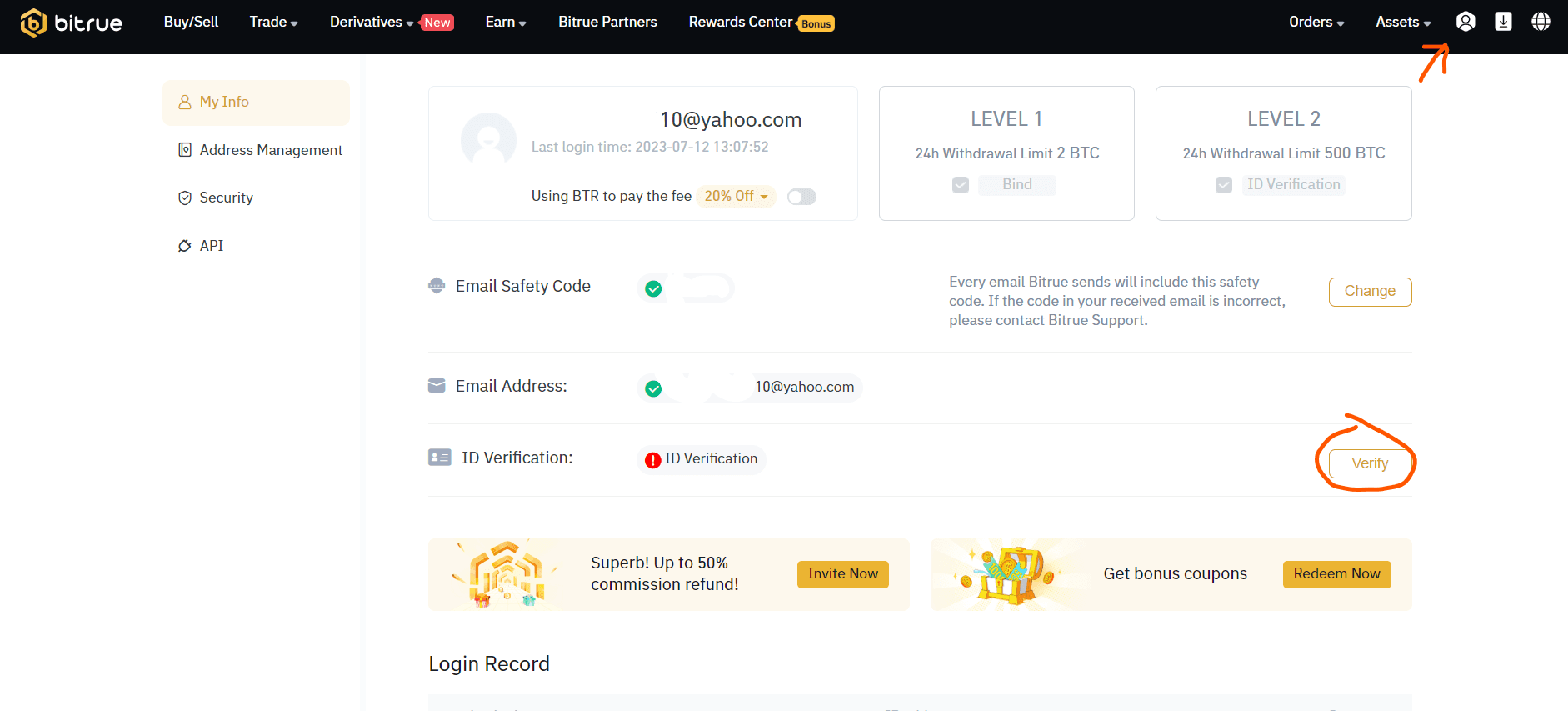The image size is (1568, 711).
Task: Expand the Earn menu
Action: point(506,23)
